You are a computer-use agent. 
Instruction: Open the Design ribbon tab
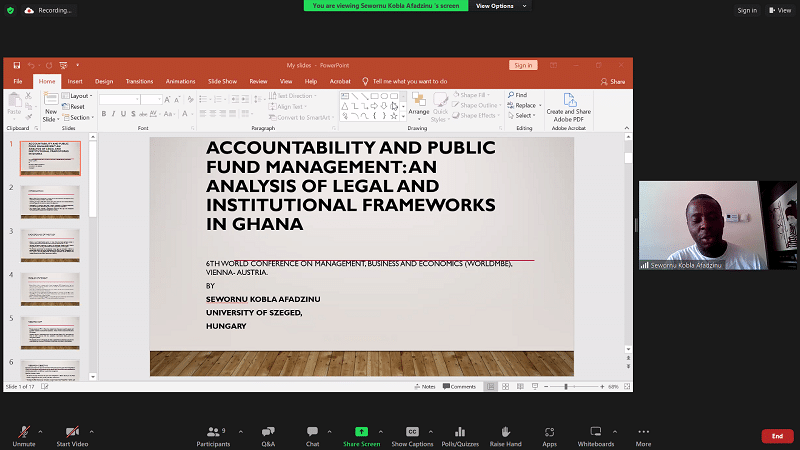[x=104, y=81]
